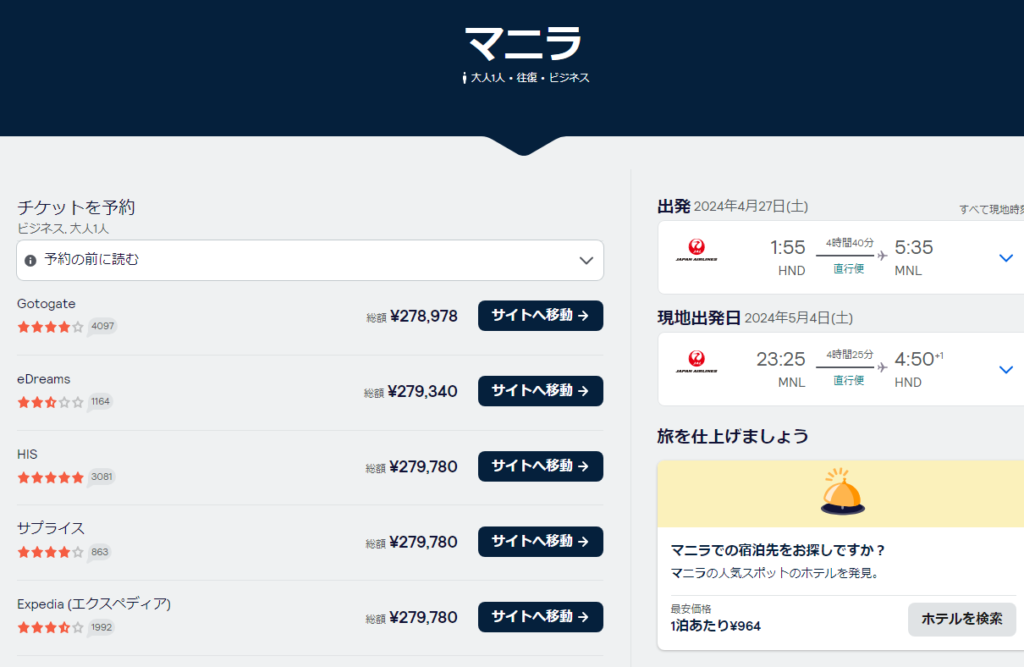The width and height of the screenshot is (1024, 667).
Task: Expand the 予約の前に読む dropdown
Action: (586, 260)
